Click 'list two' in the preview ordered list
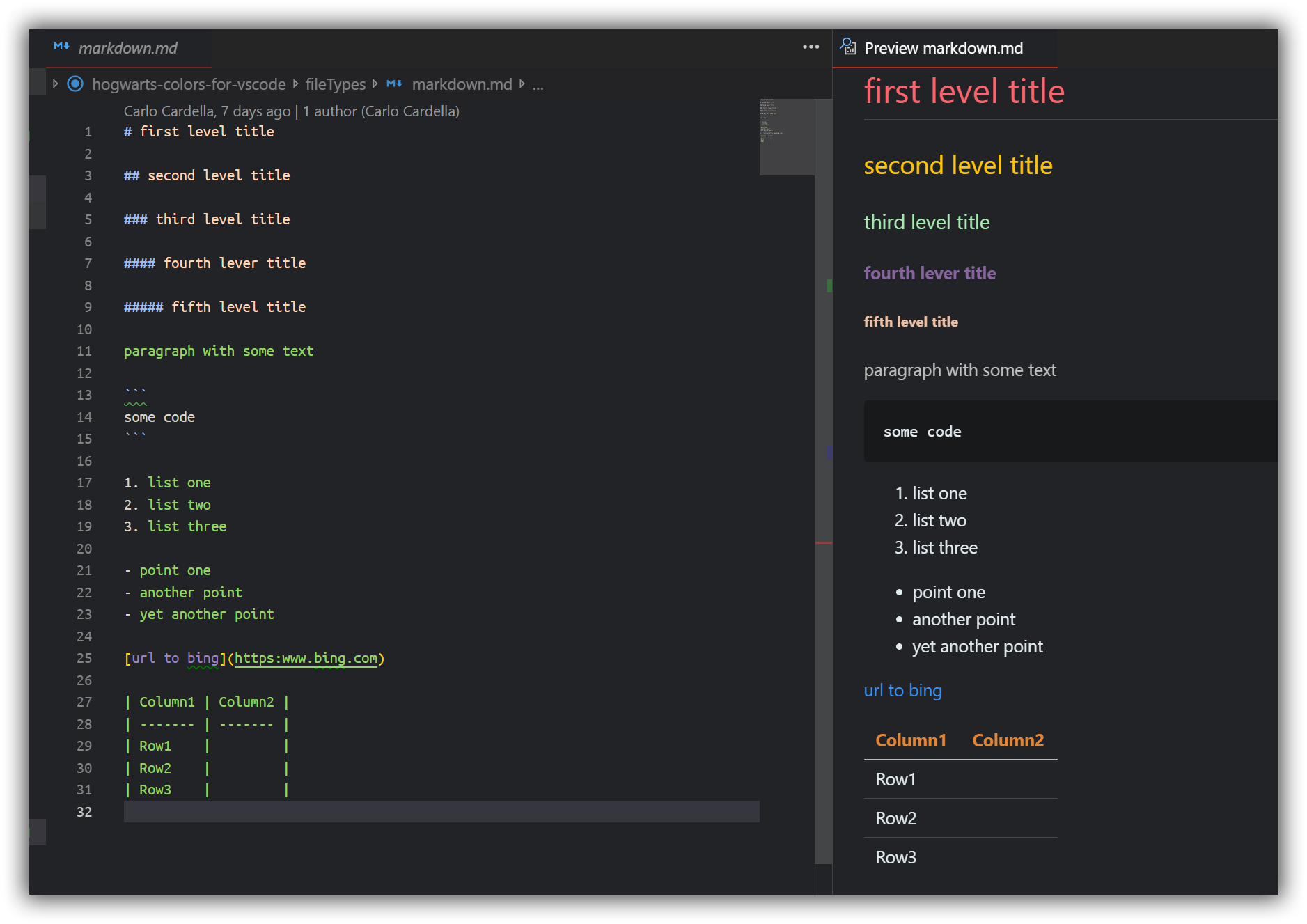Viewport: 1307px width, 924px height. point(939,521)
